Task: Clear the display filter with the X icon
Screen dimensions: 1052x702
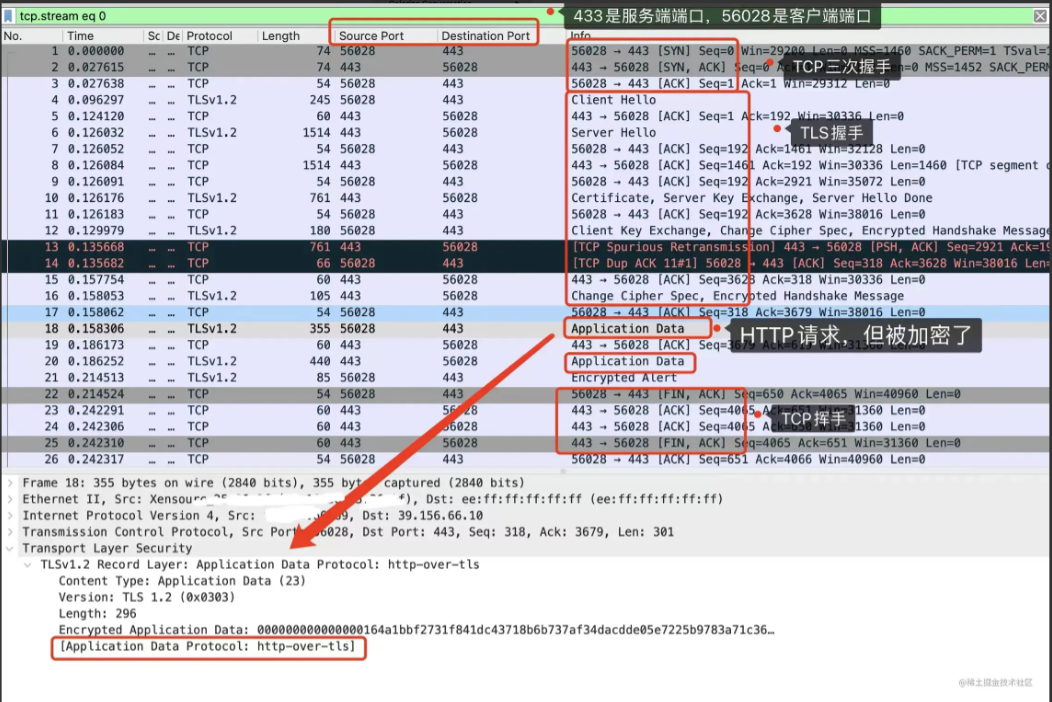Action: (x=1040, y=15)
